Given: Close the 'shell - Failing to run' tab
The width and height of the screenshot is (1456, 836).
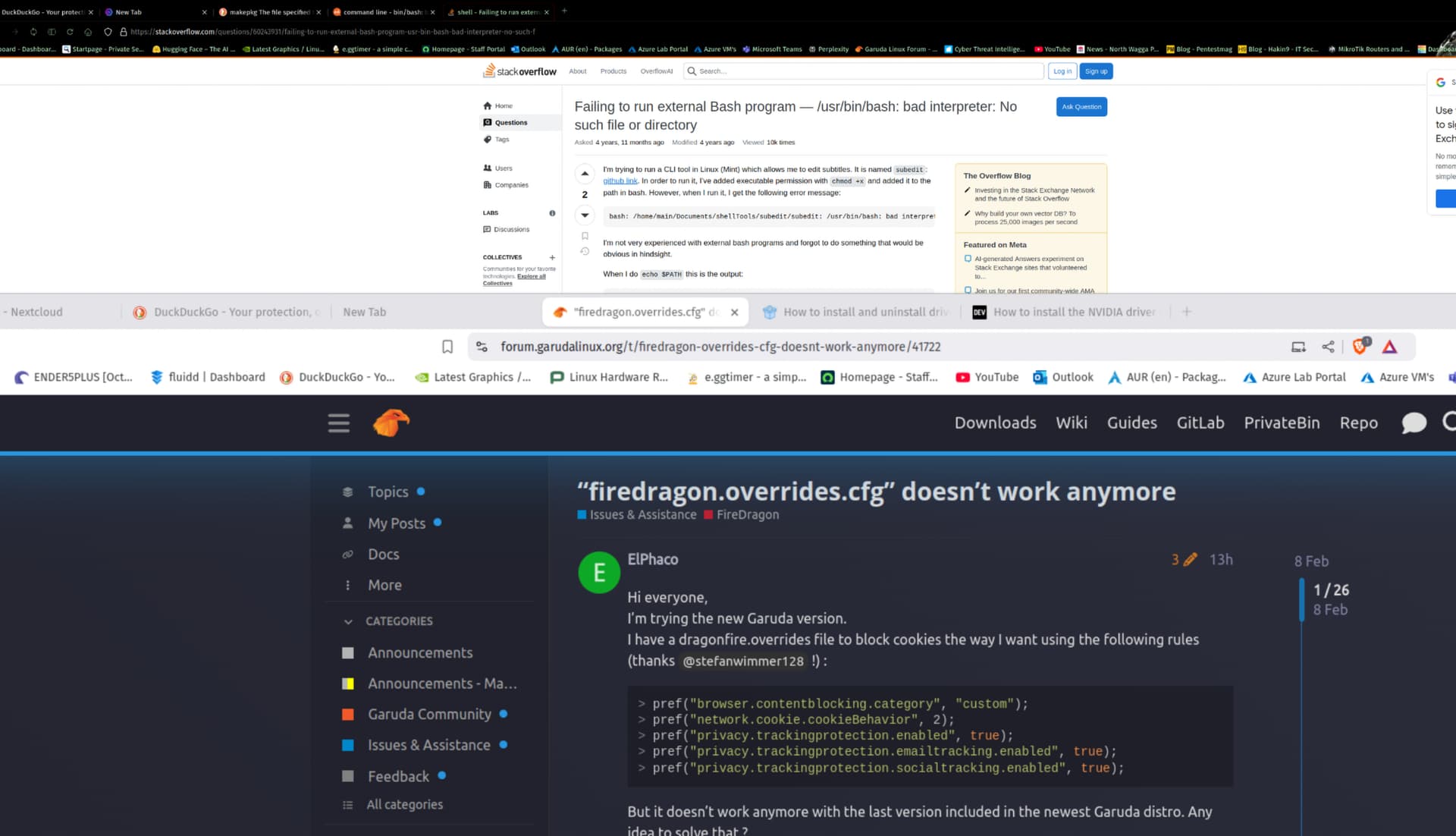Looking at the screenshot, I should click(546, 12).
